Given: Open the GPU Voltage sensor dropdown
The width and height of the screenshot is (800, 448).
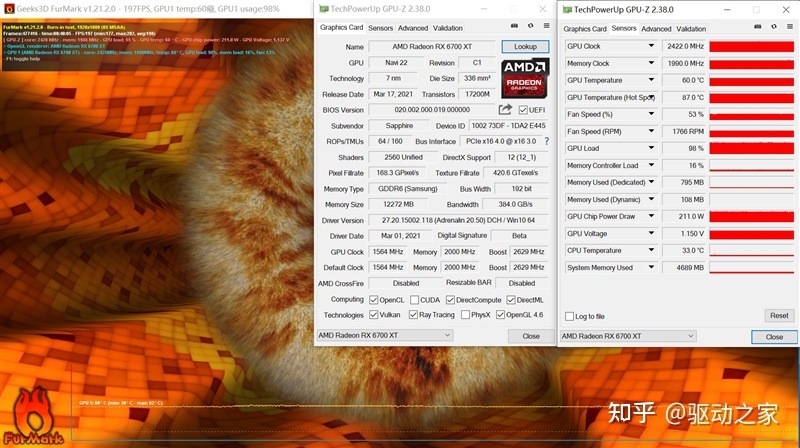Looking at the screenshot, I should [651, 233].
